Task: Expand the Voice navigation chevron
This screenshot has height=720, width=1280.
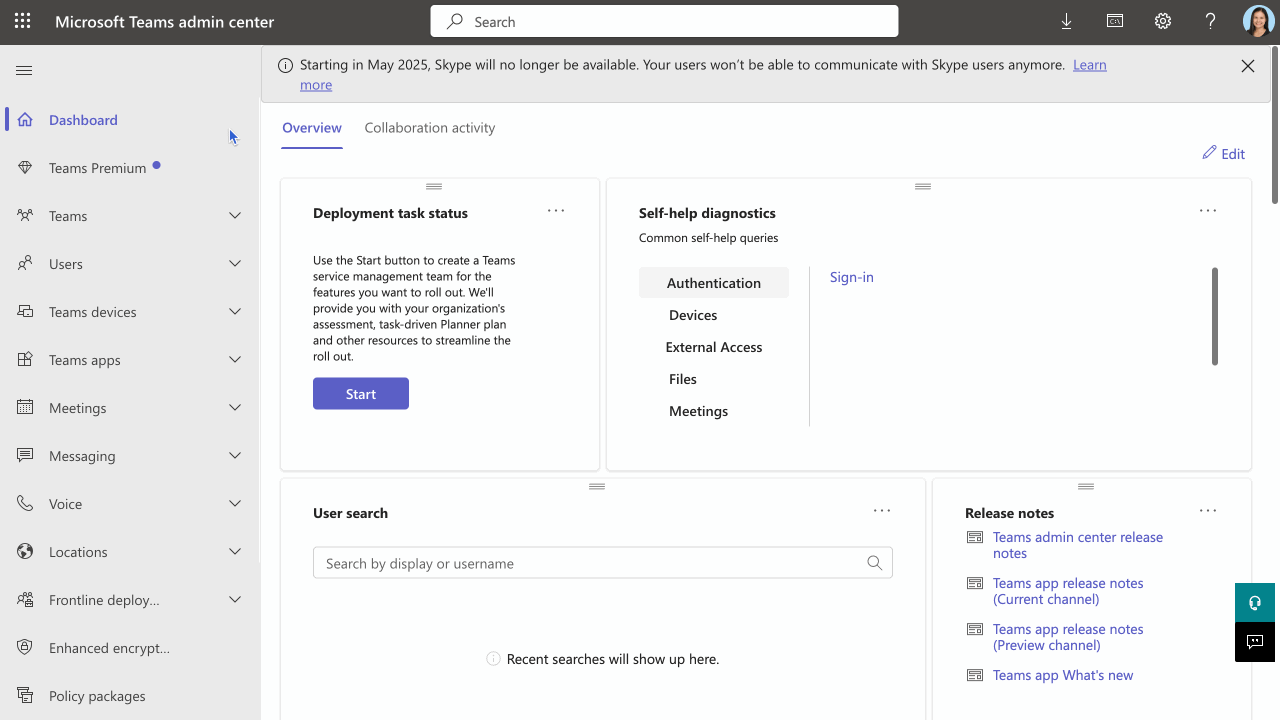Action: pos(235,503)
